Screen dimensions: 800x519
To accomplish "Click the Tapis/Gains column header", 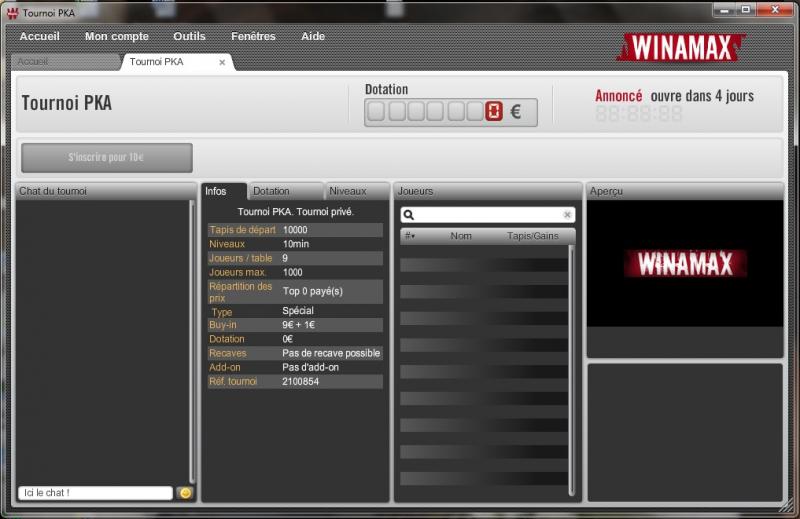I will pyautogui.click(x=533, y=236).
